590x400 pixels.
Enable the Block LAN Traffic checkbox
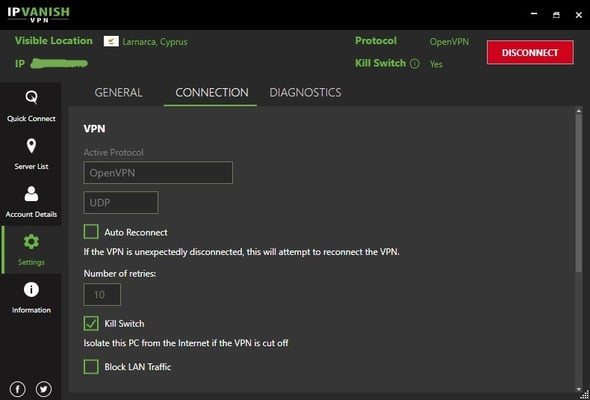point(91,367)
